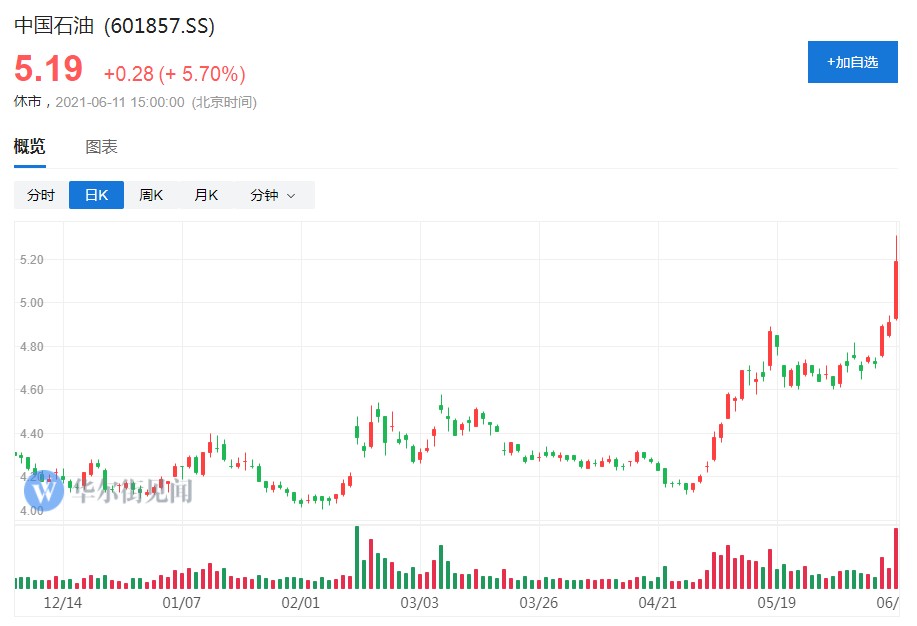
Task: Switch to the 概览 tab
Action: (29, 147)
